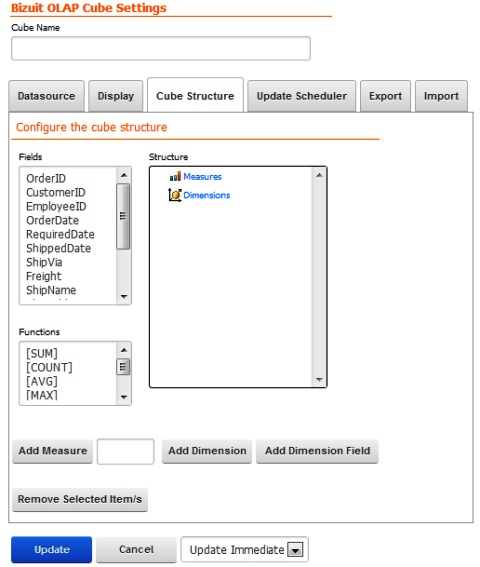This screenshot has width=480, height=567.
Task: Open the Update Scheduler tab
Action: click(x=302, y=96)
